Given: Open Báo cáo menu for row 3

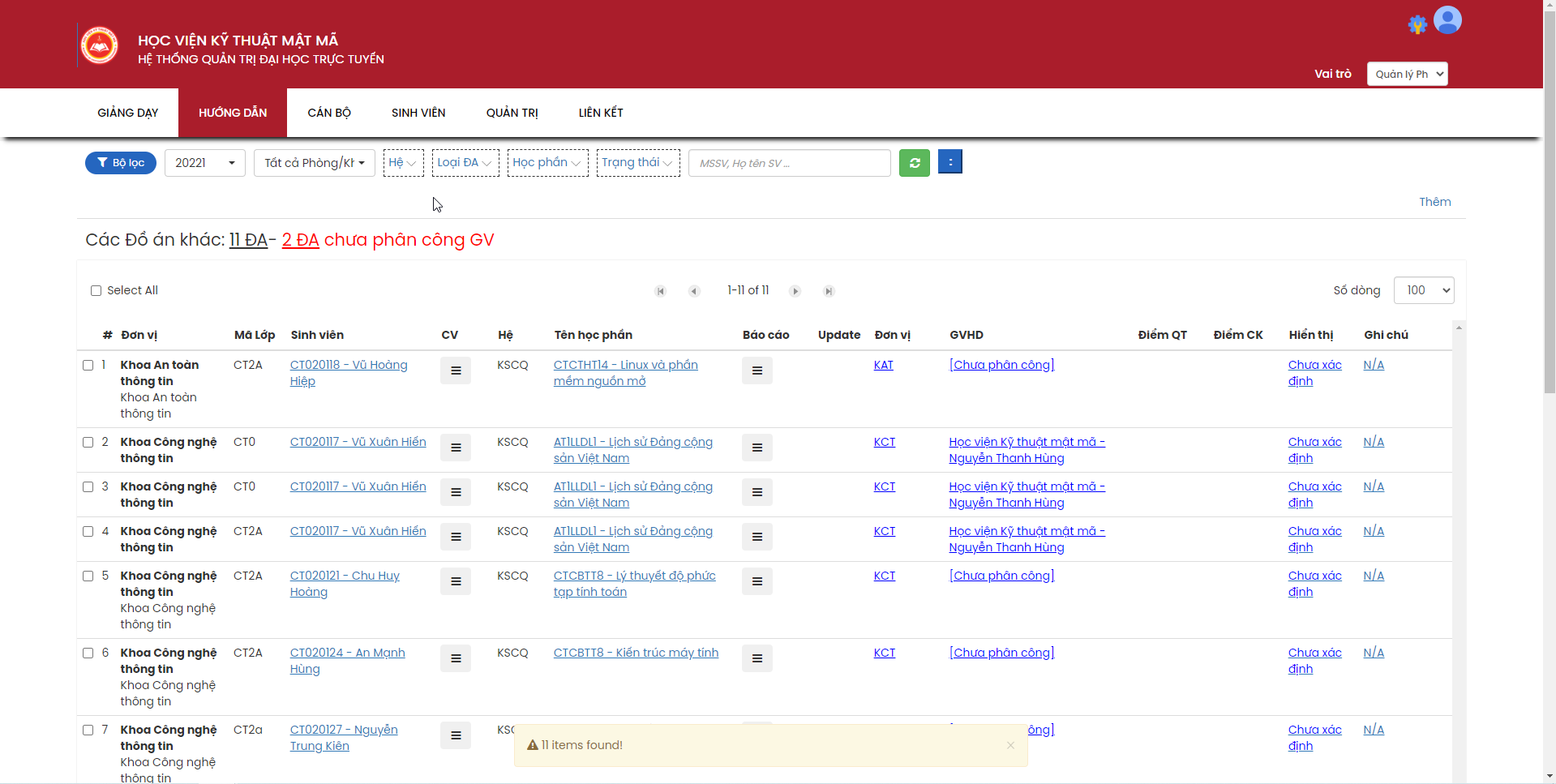Looking at the screenshot, I should click(757, 492).
